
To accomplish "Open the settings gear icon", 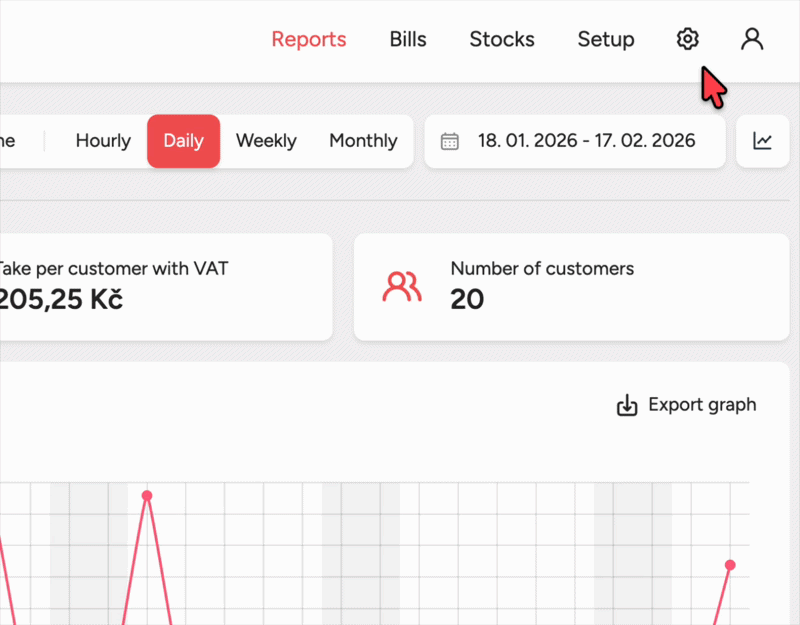I will [x=687, y=39].
